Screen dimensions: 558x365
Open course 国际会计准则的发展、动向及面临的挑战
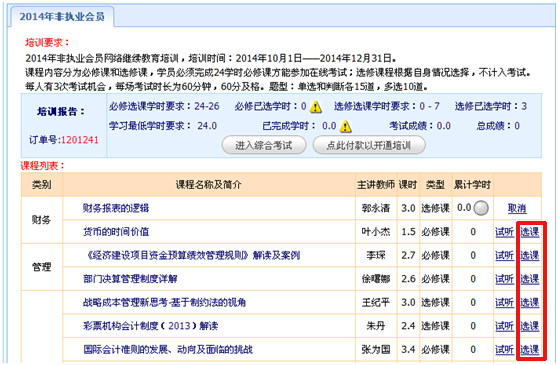click(168, 349)
